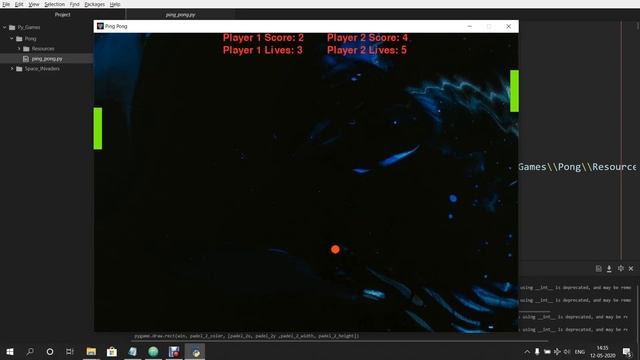Open the Find menu
This screenshot has height=360, width=640.
pos(74,4)
